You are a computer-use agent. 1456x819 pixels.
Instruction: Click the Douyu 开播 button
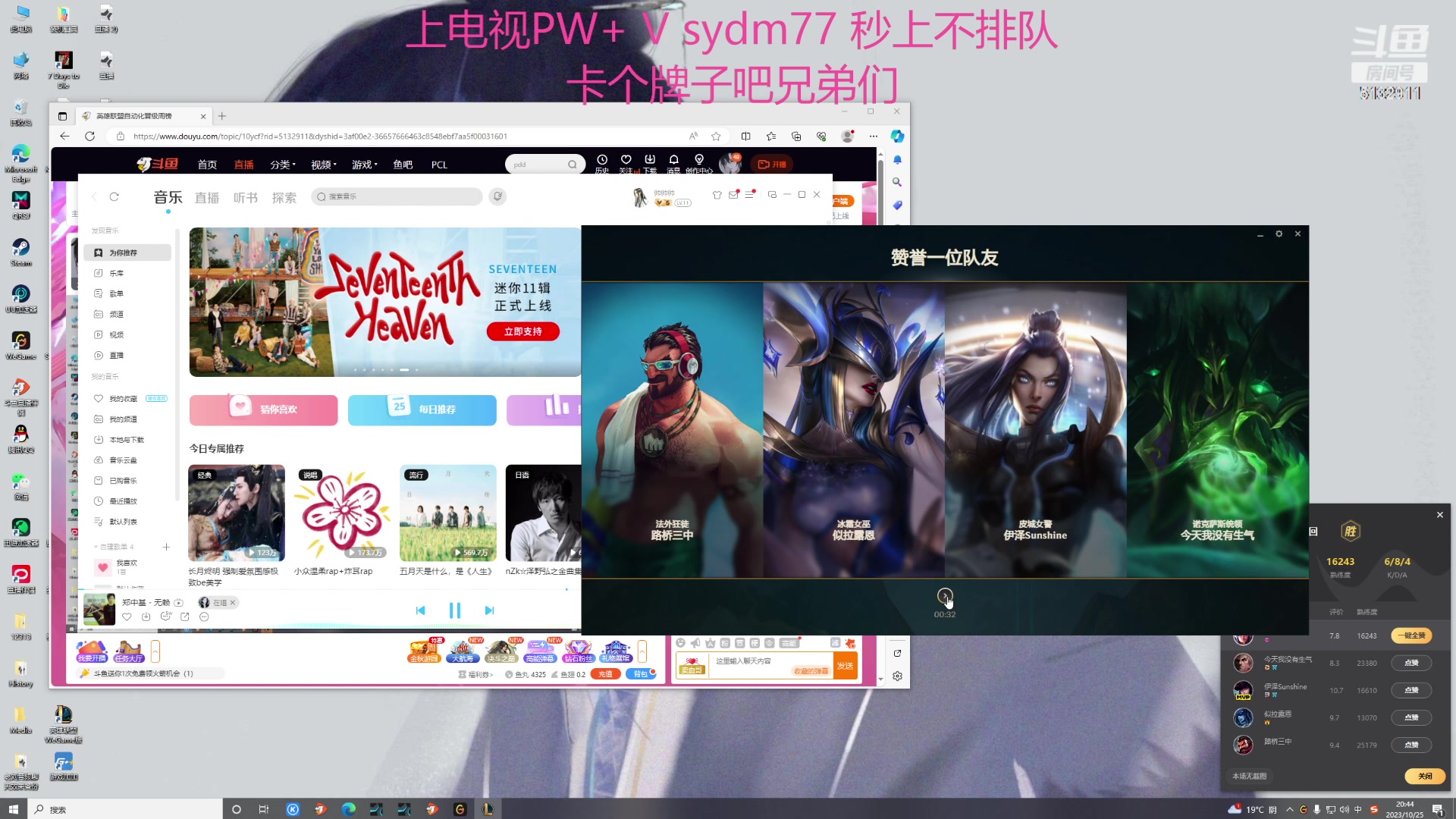click(772, 164)
